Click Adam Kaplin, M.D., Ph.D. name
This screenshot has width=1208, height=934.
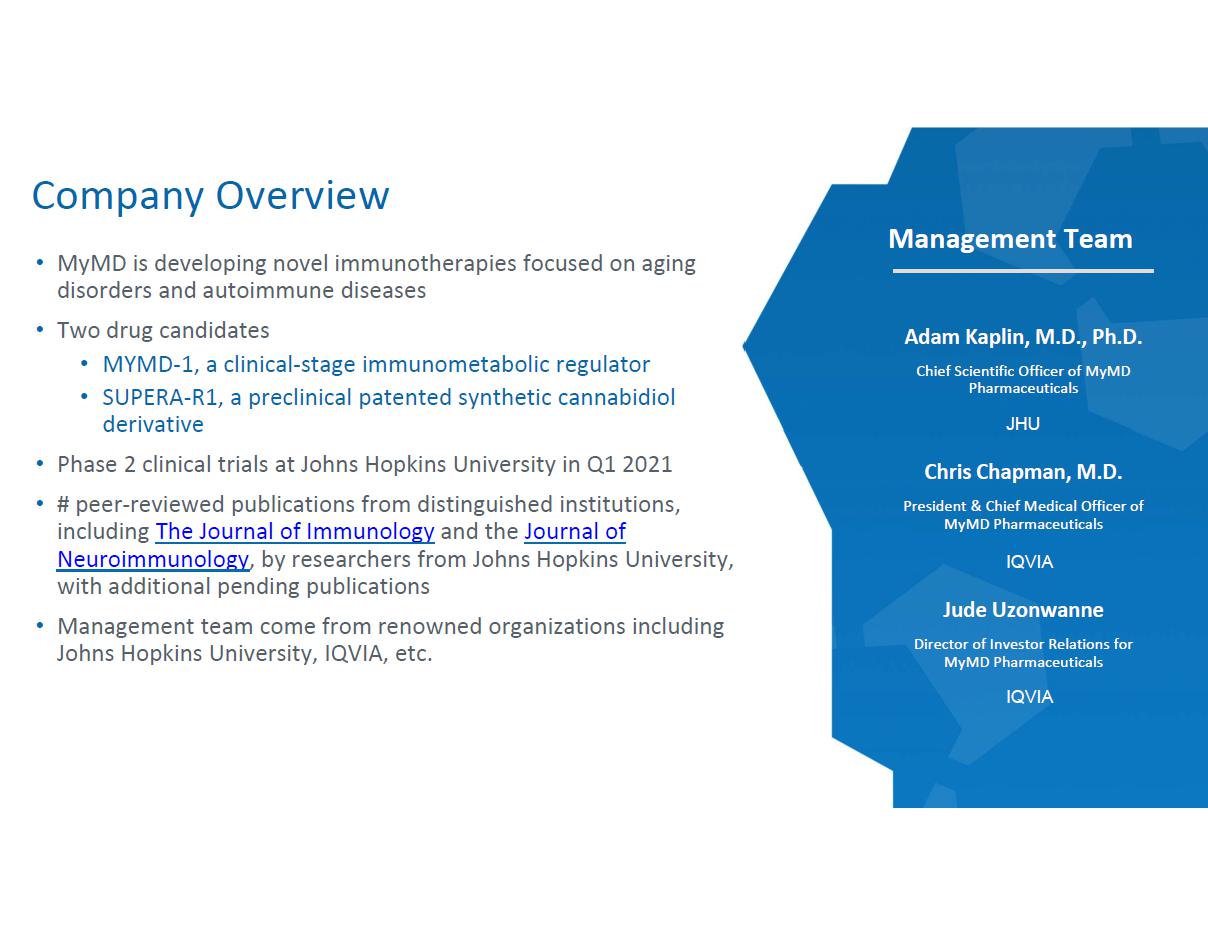(1022, 337)
